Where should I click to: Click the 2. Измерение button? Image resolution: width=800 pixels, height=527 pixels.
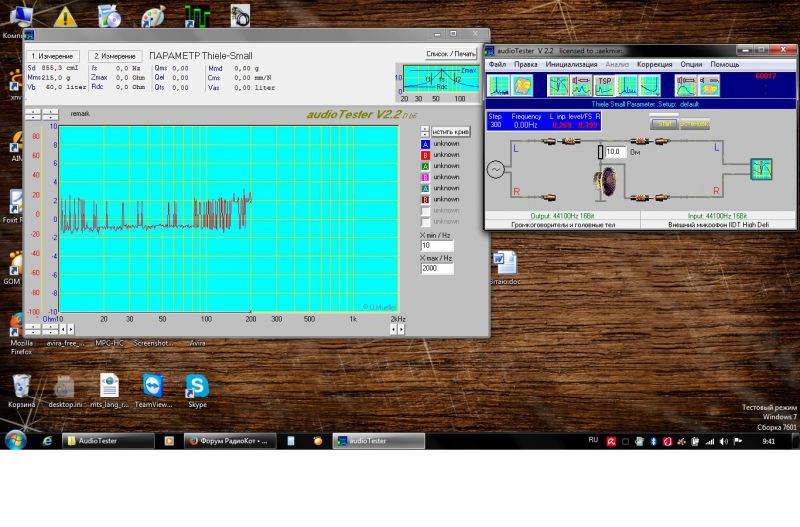pos(115,56)
